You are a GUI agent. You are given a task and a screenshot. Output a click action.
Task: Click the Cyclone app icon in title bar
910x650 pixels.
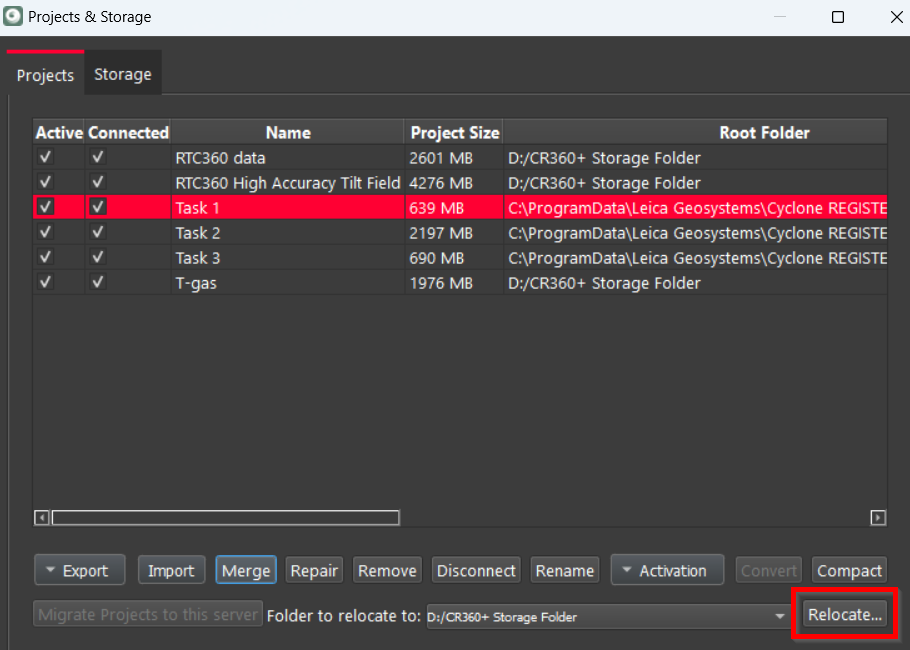pyautogui.click(x=14, y=17)
